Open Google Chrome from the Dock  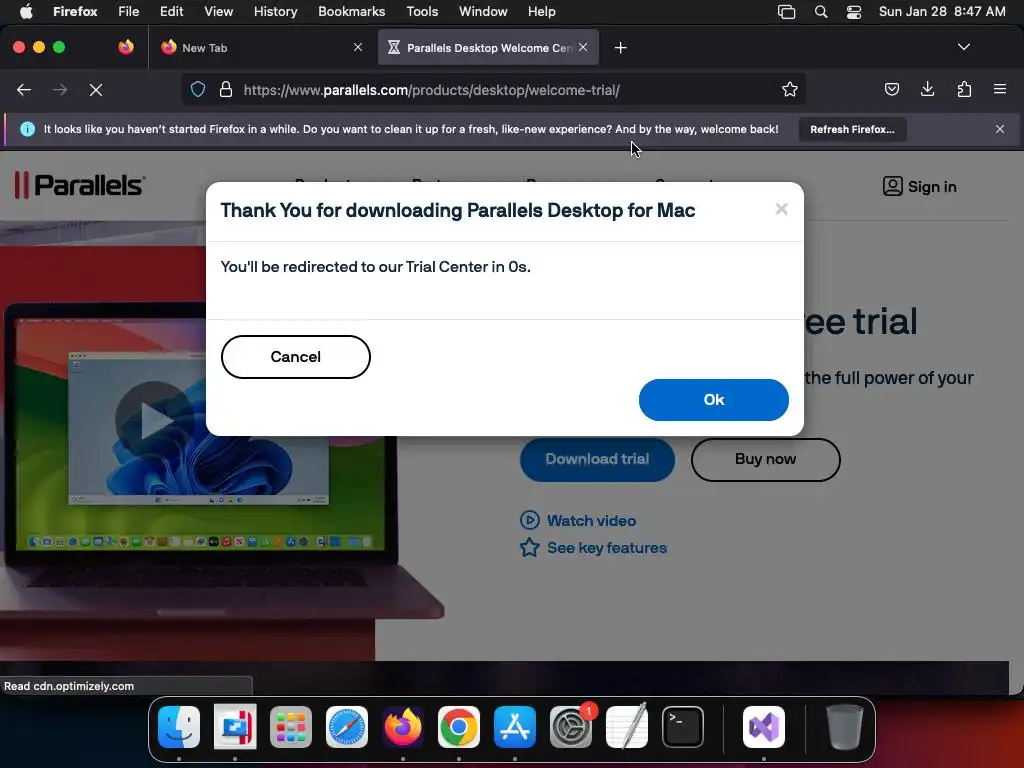click(x=459, y=727)
